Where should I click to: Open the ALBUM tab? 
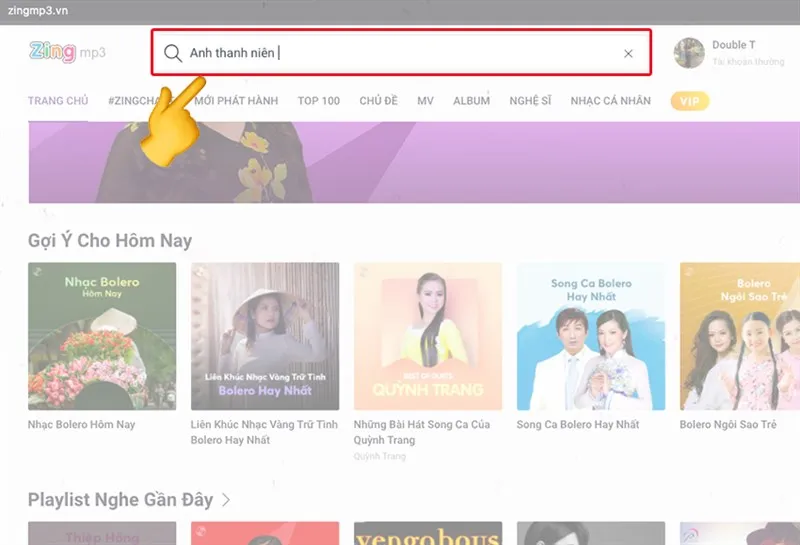point(471,101)
